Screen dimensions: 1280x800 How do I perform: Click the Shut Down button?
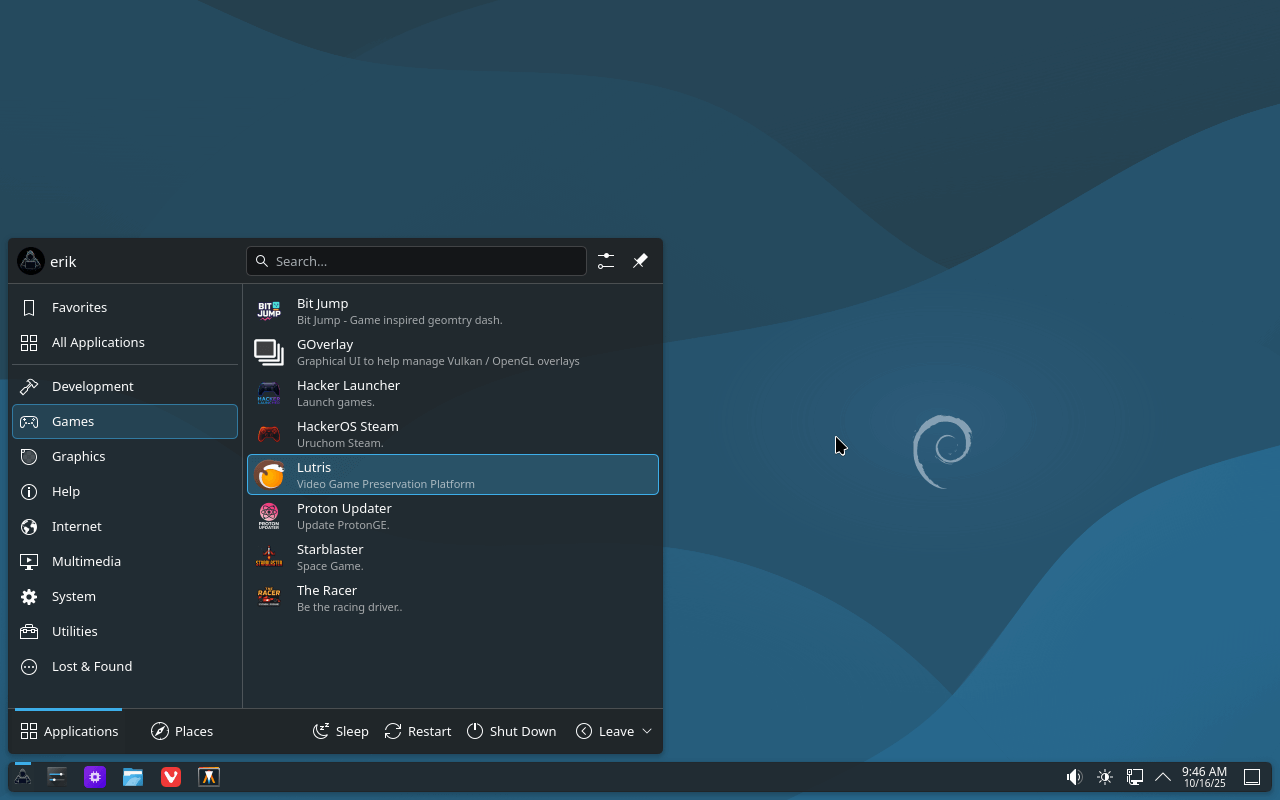tap(511, 731)
